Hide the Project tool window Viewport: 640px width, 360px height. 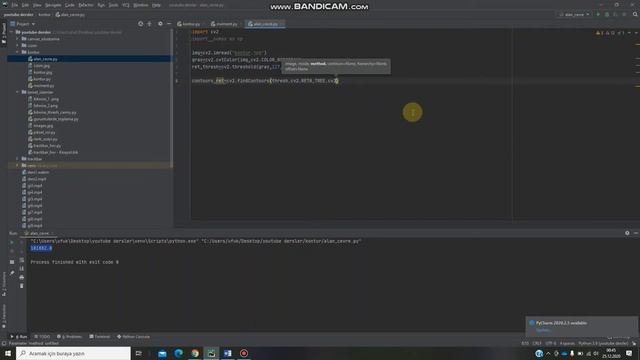tap(169, 24)
